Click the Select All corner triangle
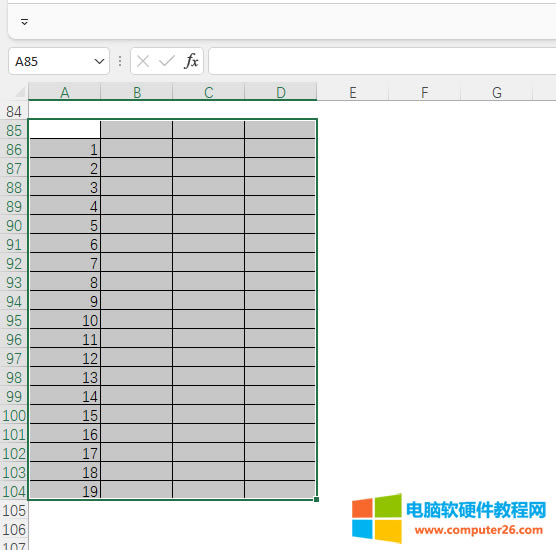The image size is (556, 550). [x=20, y=92]
